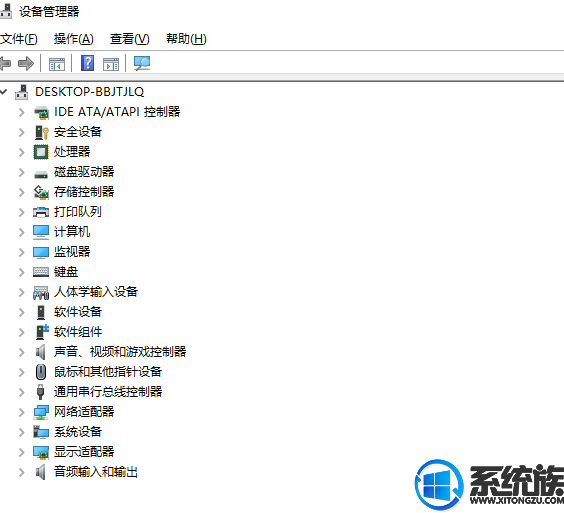Click the 监视器 screen icon
Image resolution: width=564 pixels, height=513 pixels.
tap(41, 252)
